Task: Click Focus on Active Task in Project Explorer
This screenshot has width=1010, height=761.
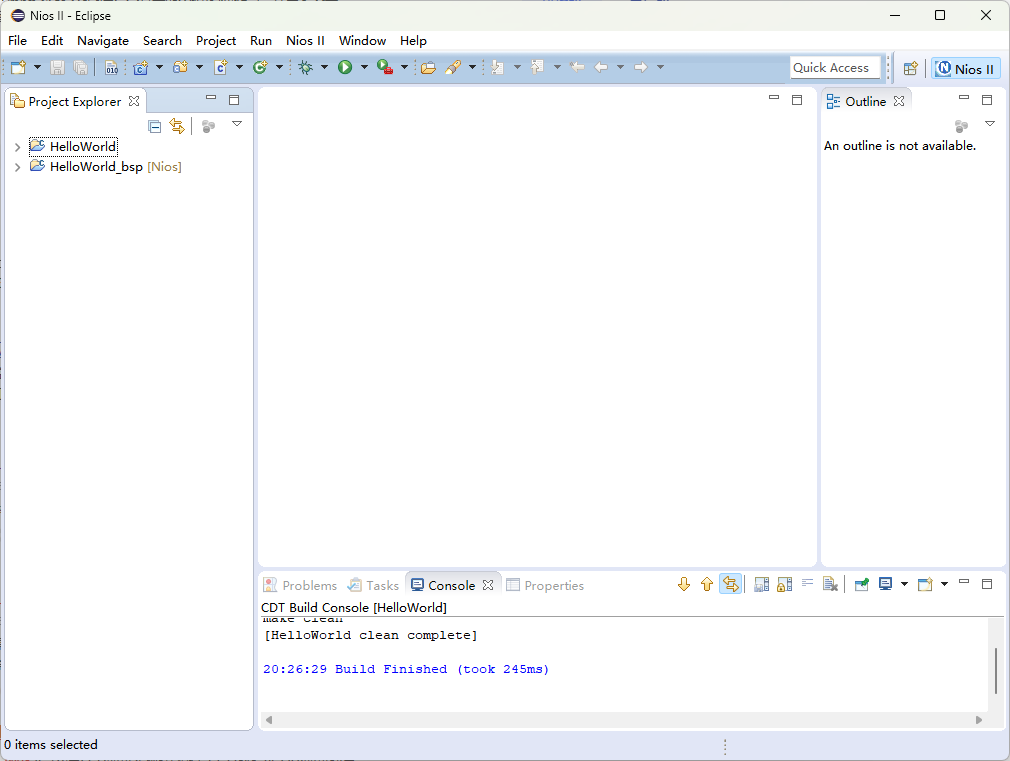Action: pos(208,126)
